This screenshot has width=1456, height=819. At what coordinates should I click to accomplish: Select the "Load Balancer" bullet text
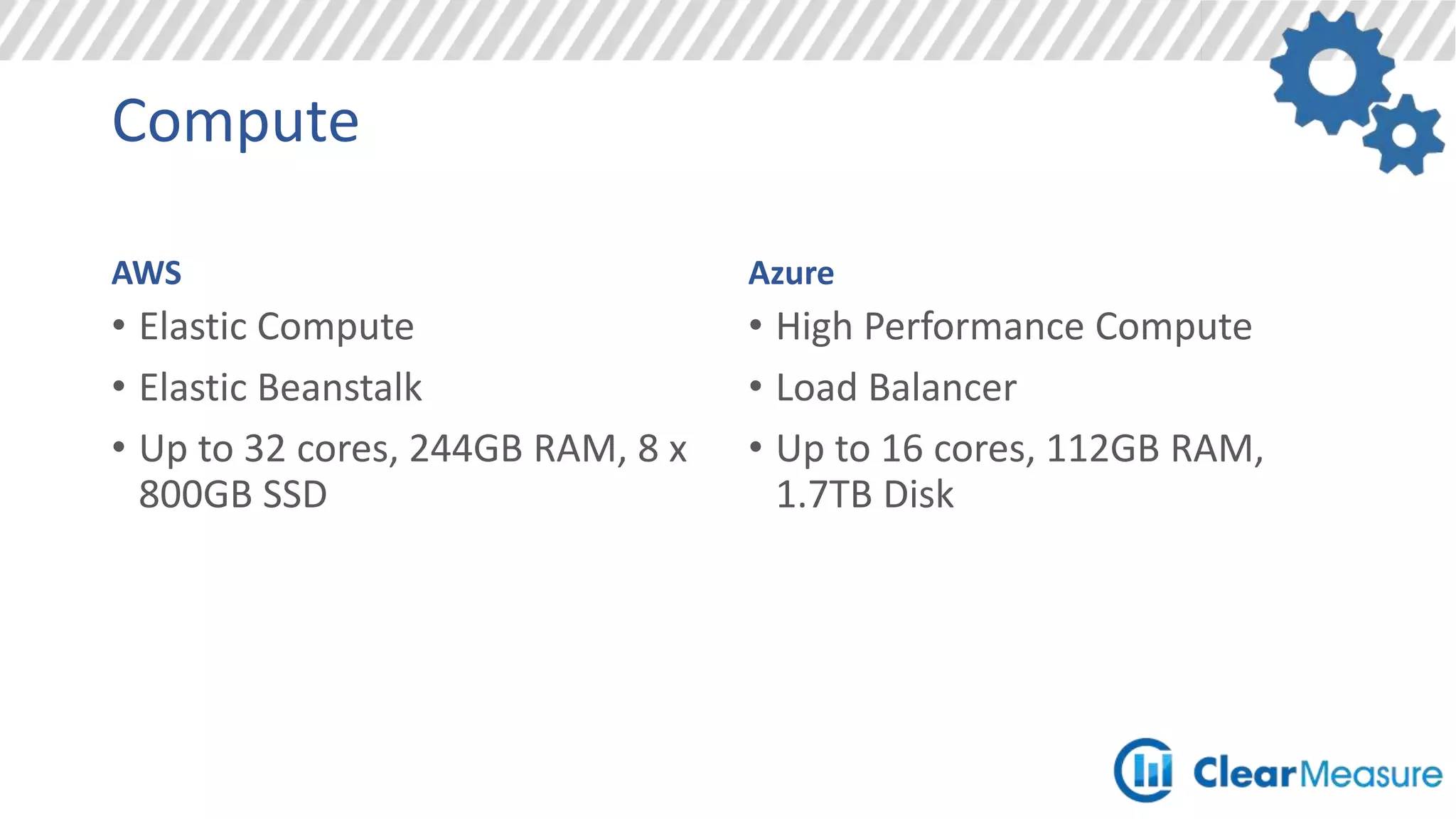tap(896, 387)
